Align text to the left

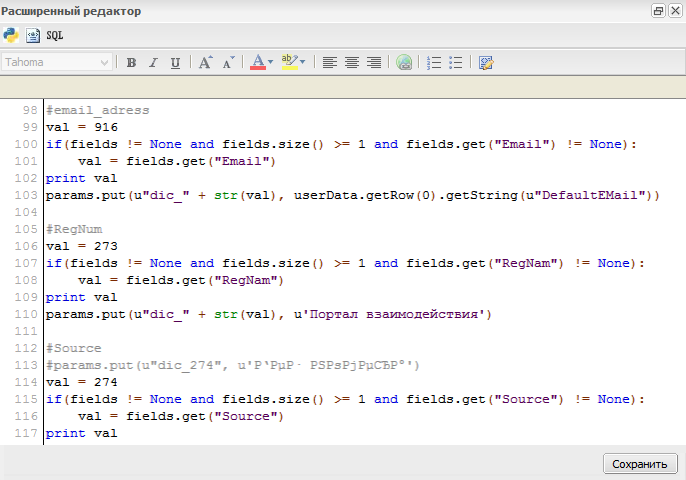pos(330,62)
